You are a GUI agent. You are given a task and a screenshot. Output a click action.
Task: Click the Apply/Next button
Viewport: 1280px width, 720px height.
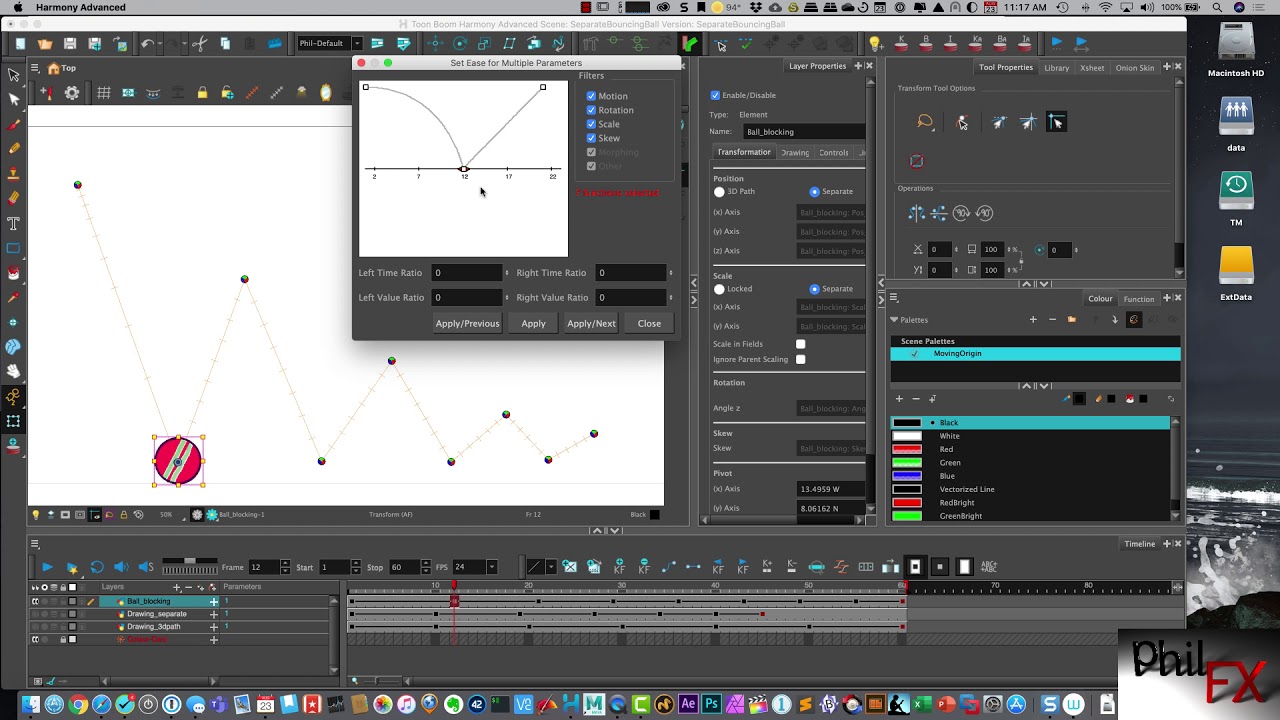click(591, 324)
